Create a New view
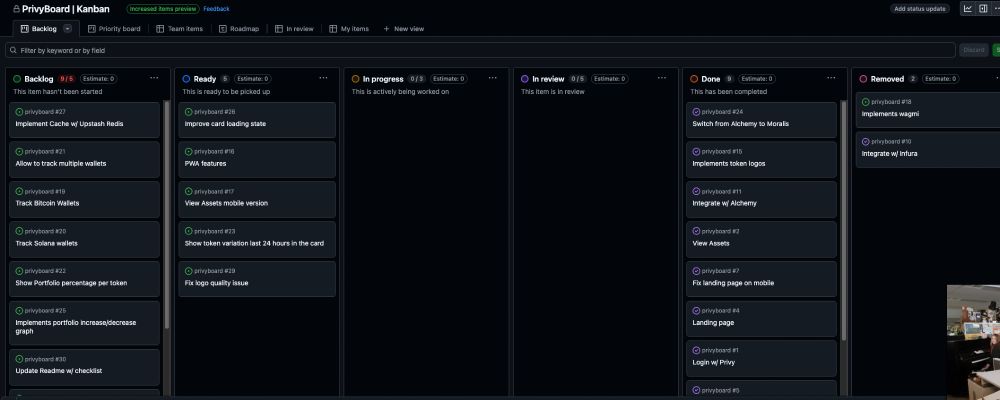 (403, 29)
